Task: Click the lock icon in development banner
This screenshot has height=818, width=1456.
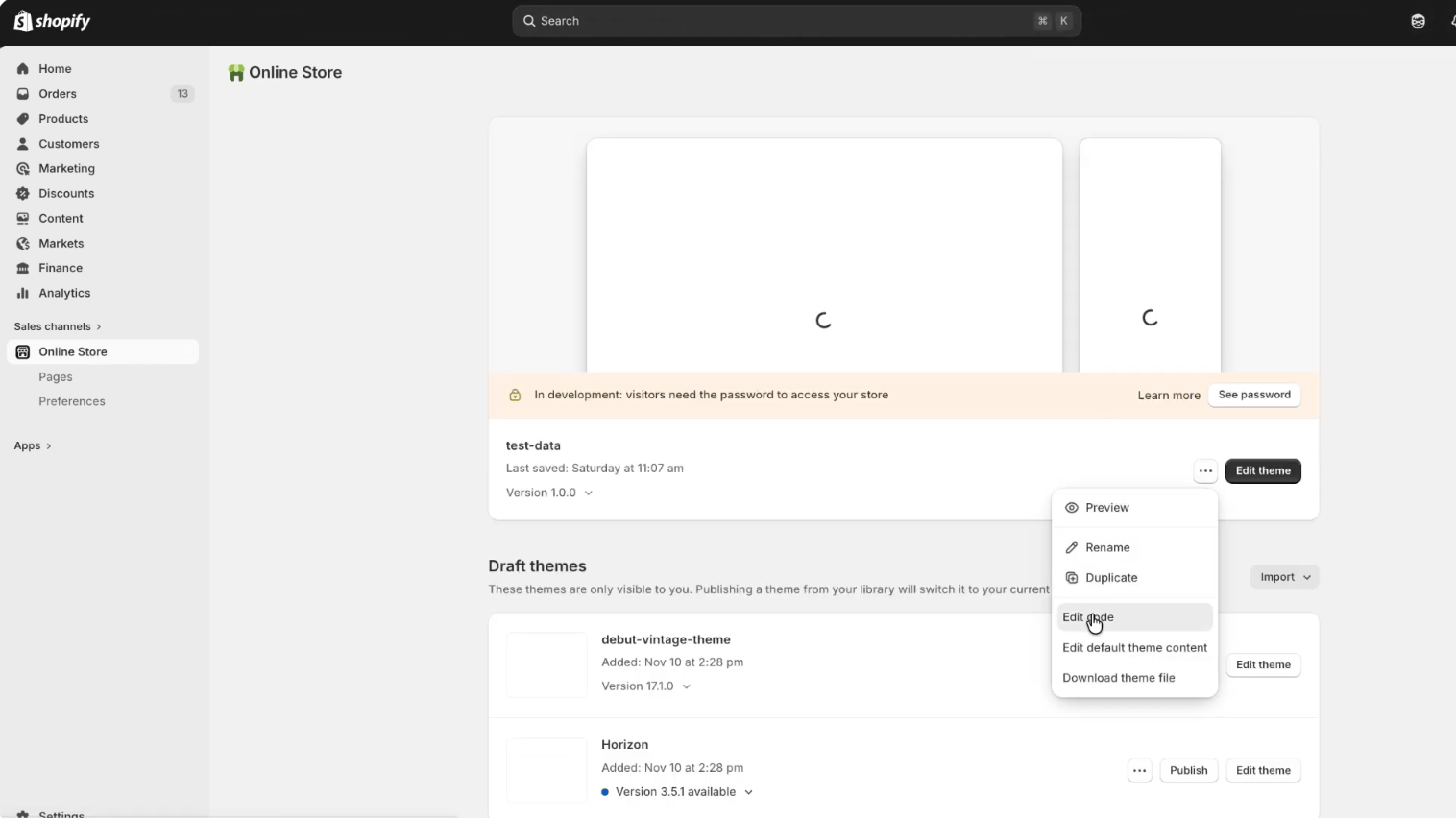Action: point(515,395)
